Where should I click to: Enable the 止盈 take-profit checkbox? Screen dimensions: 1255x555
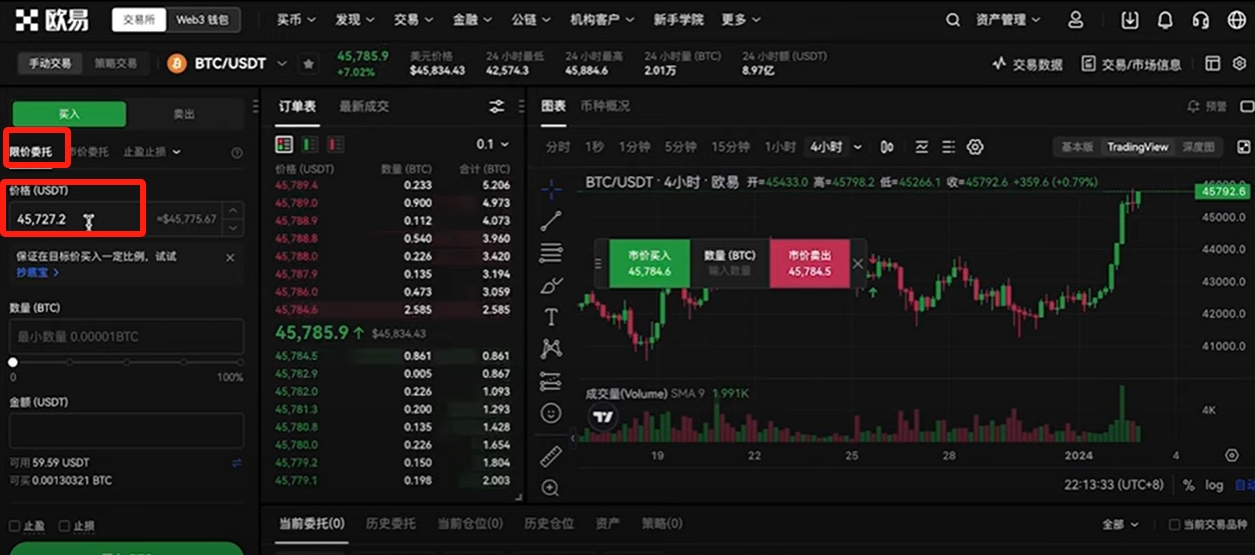tap(14, 526)
